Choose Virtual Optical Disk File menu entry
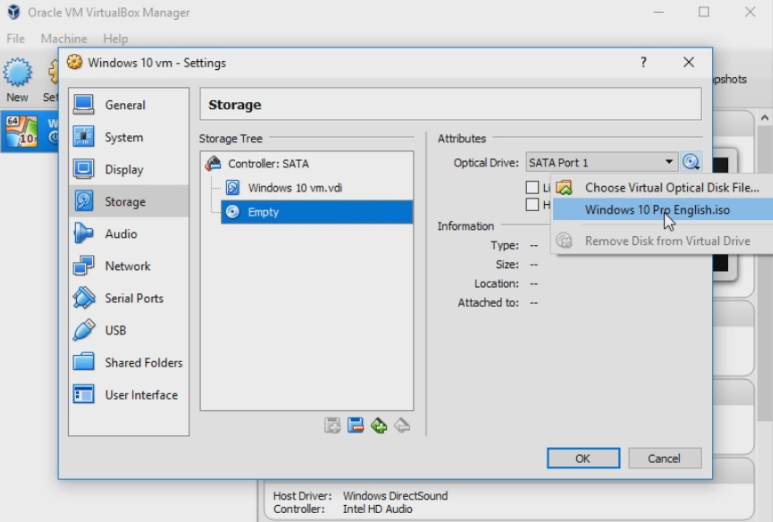The image size is (773, 522). [663, 187]
